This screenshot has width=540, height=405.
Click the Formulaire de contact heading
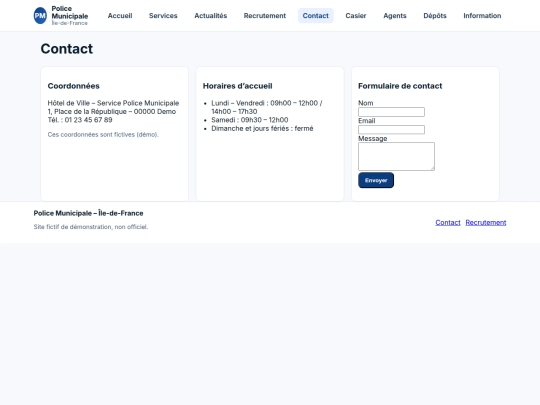[400, 86]
